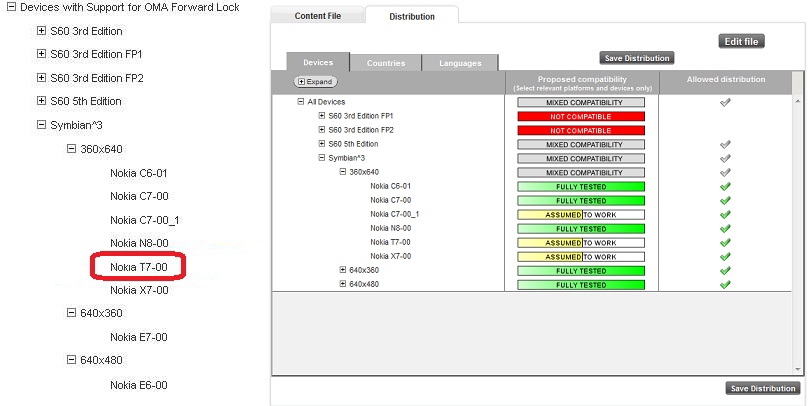
Task: Expand S60 3rd Edition in left tree
Action: click(41, 31)
